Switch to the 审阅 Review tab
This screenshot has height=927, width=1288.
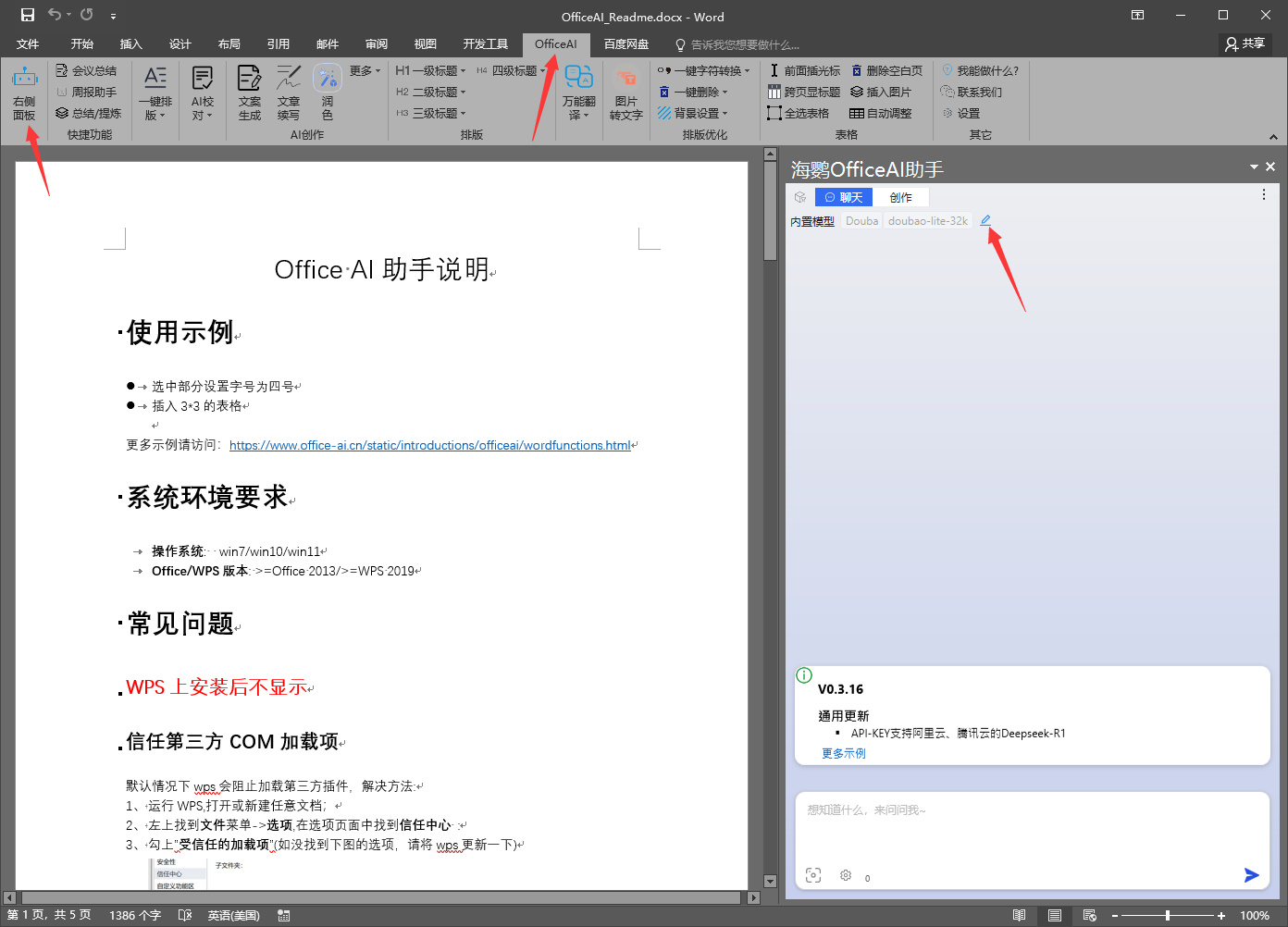pos(377,43)
